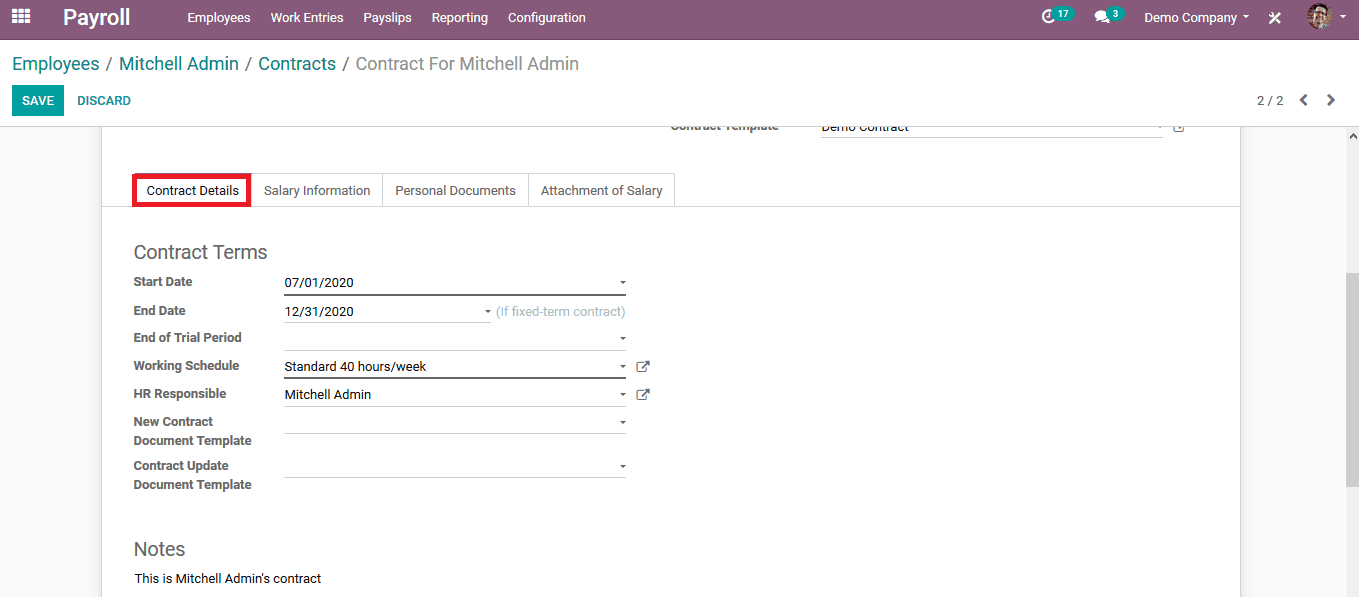This screenshot has height=597, width=1359.
Task: Open the Start Date date picker dropdown
Action: click(622, 282)
